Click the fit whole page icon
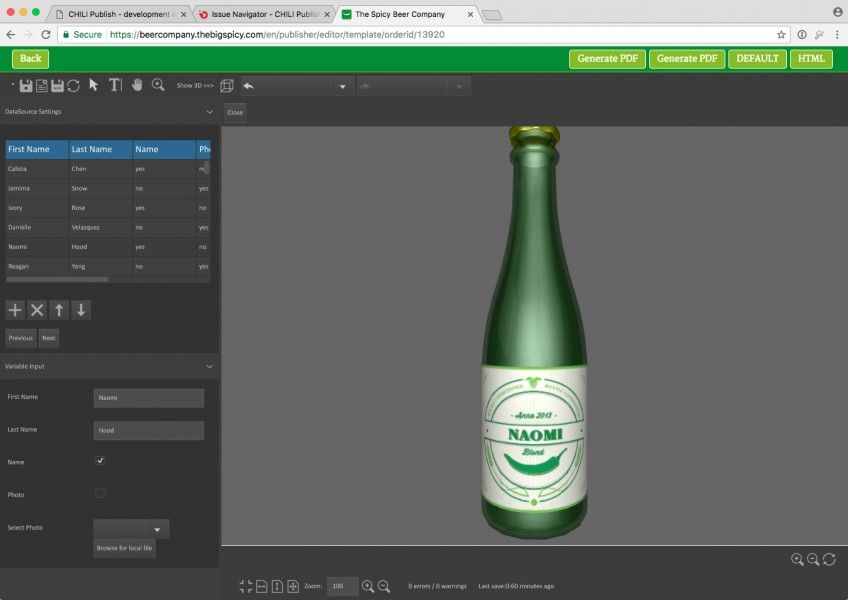This screenshot has width=848, height=600. click(293, 586)
